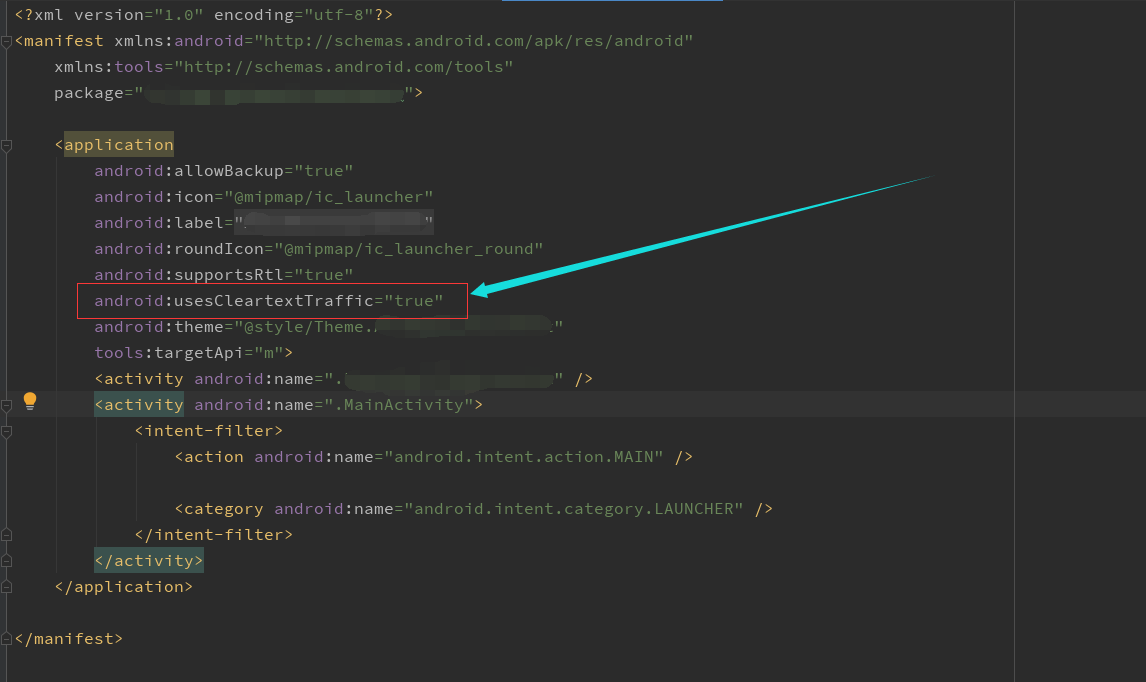Image resolution: width=1146 pixels, height=682 pixels.
Task: Click the xml version declaration line
Action: (200, 14)
